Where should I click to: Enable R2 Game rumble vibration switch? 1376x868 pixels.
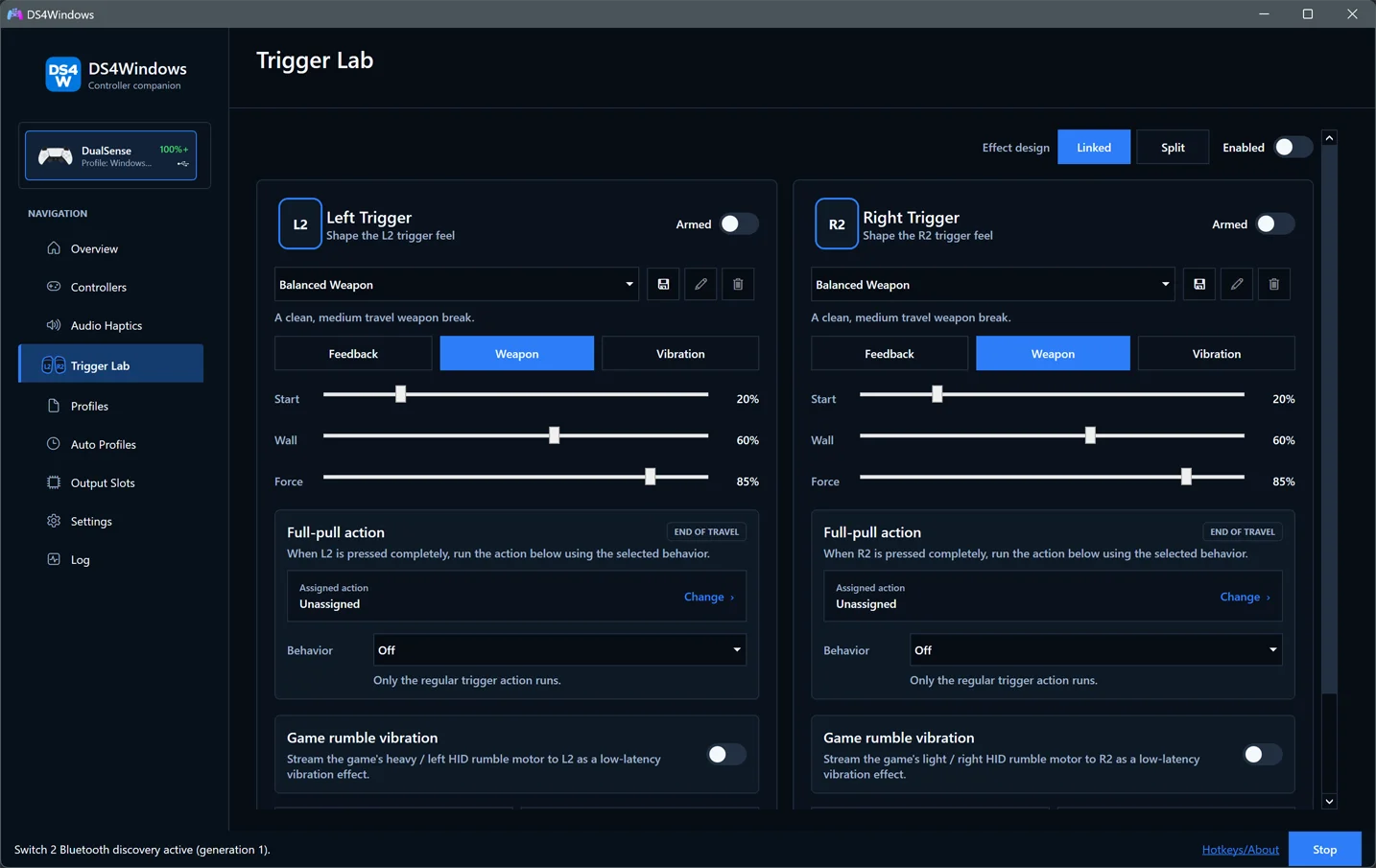pos(1263,755)
